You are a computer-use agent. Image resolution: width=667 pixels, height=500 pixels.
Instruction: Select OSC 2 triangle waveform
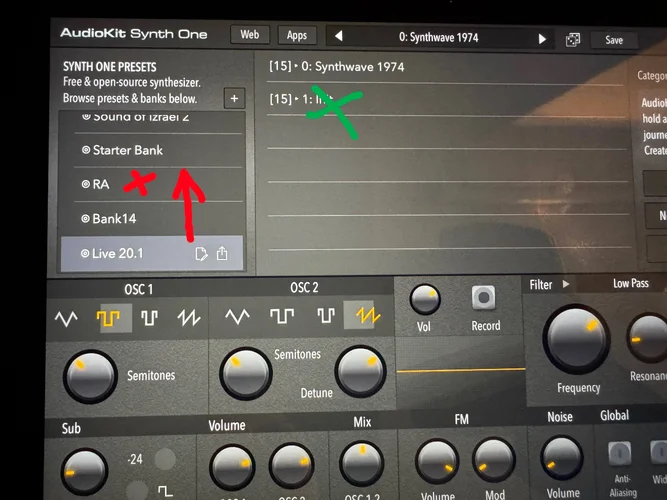tap(237, 316)
